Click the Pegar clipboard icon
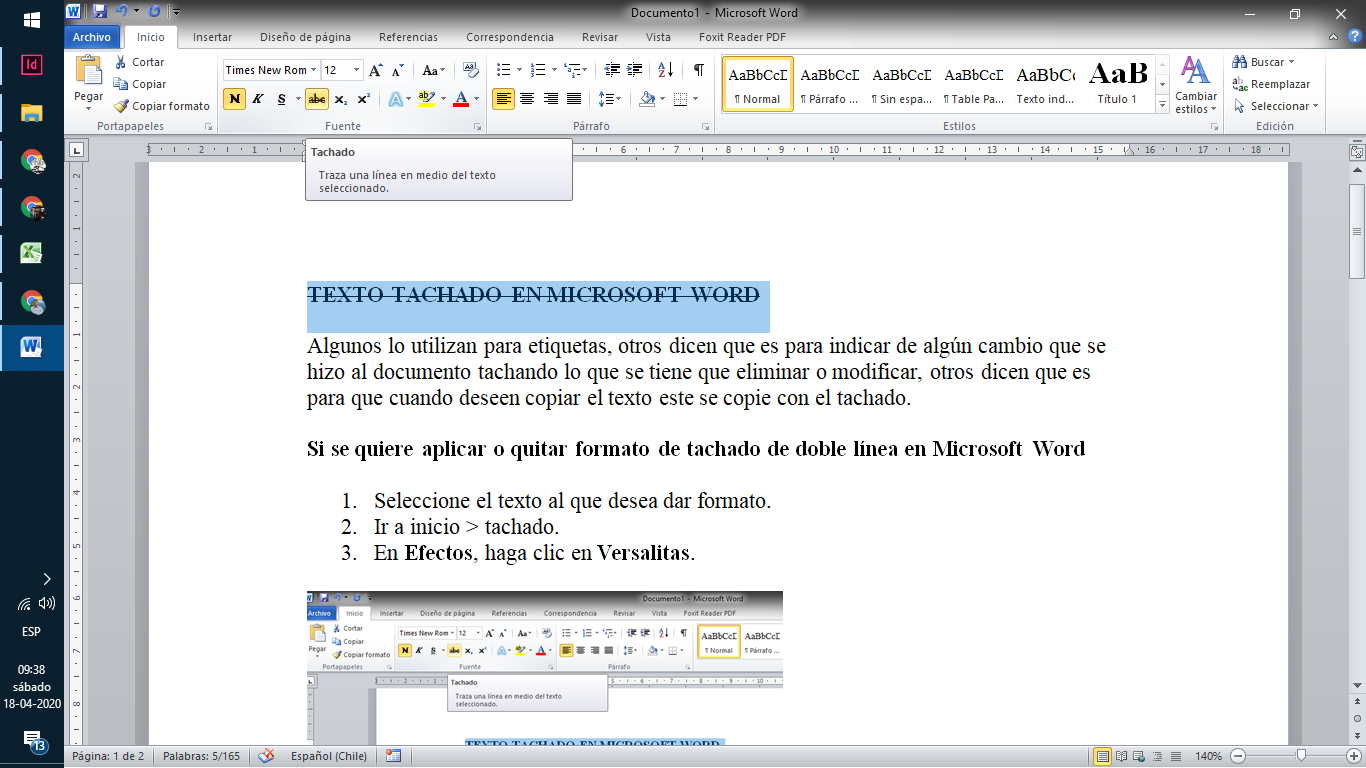Image resolution: width=1366 pixels, height=768 pixels. pyautogui.click(x=88, y=70)
